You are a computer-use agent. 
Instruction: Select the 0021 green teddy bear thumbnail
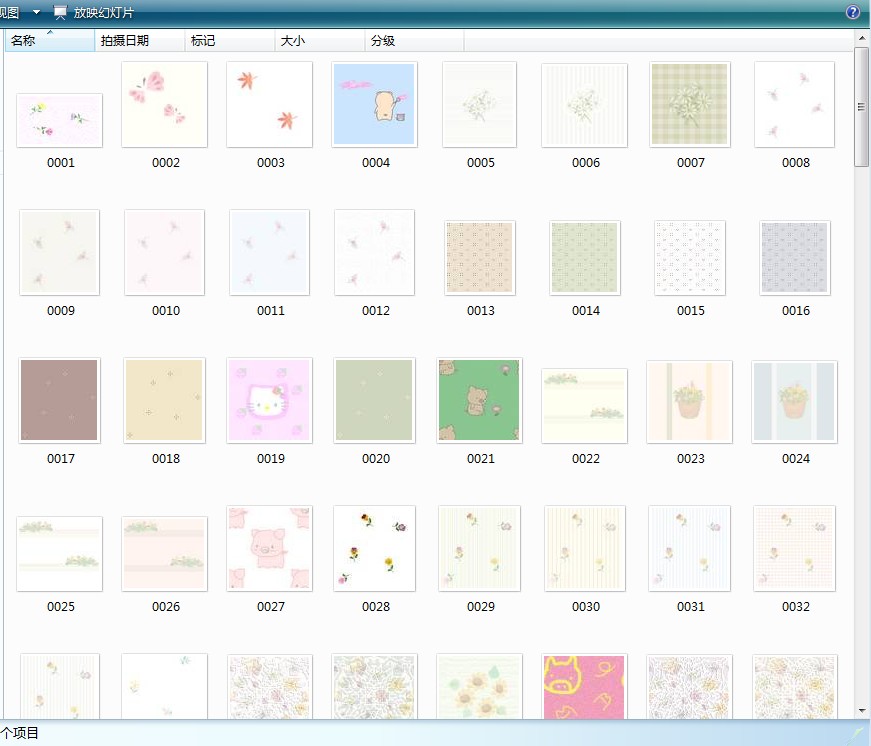pyautogui.click(x=479, y=400)
